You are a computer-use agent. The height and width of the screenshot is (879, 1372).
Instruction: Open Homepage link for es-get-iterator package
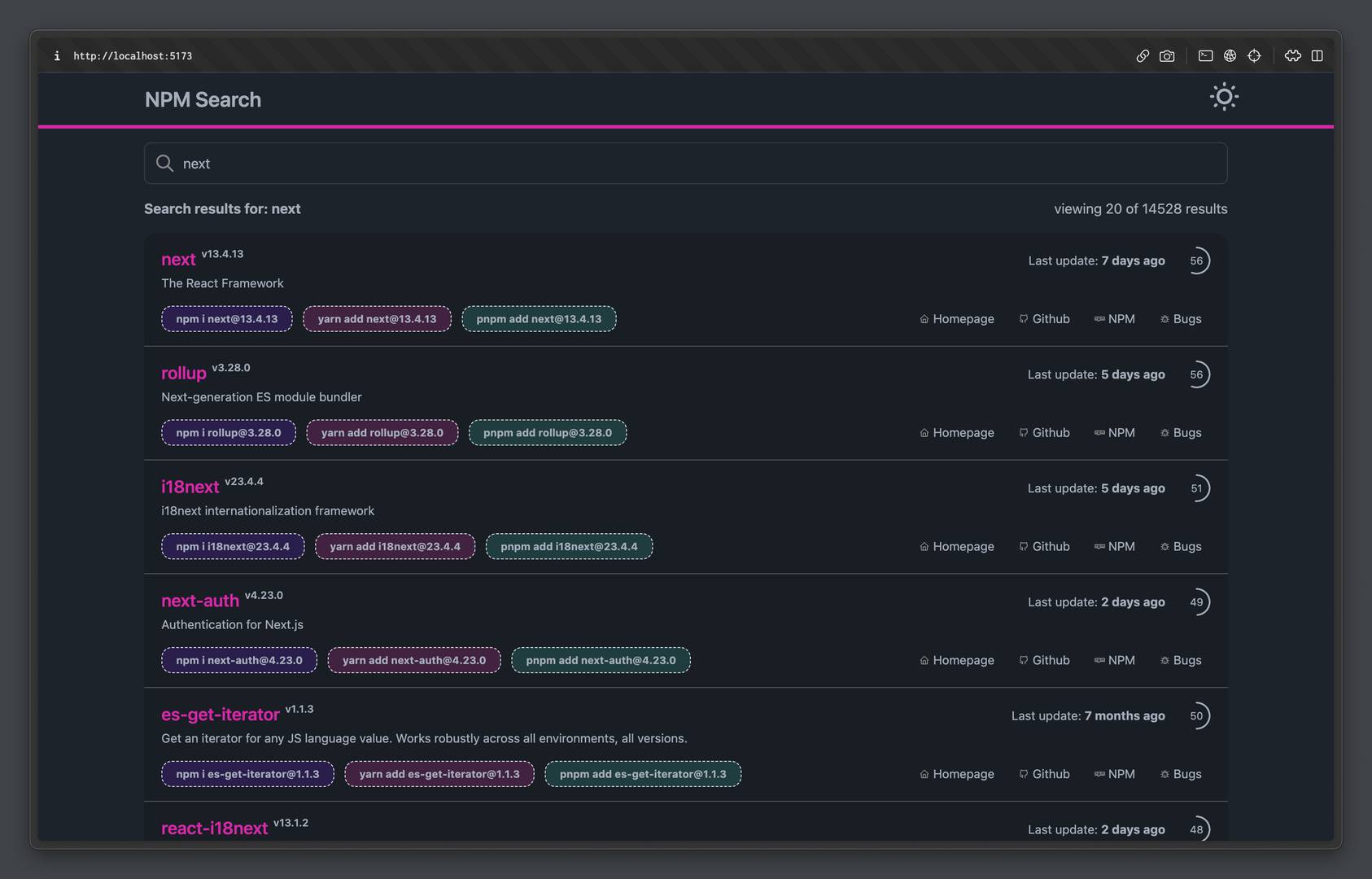coord(957,774)
